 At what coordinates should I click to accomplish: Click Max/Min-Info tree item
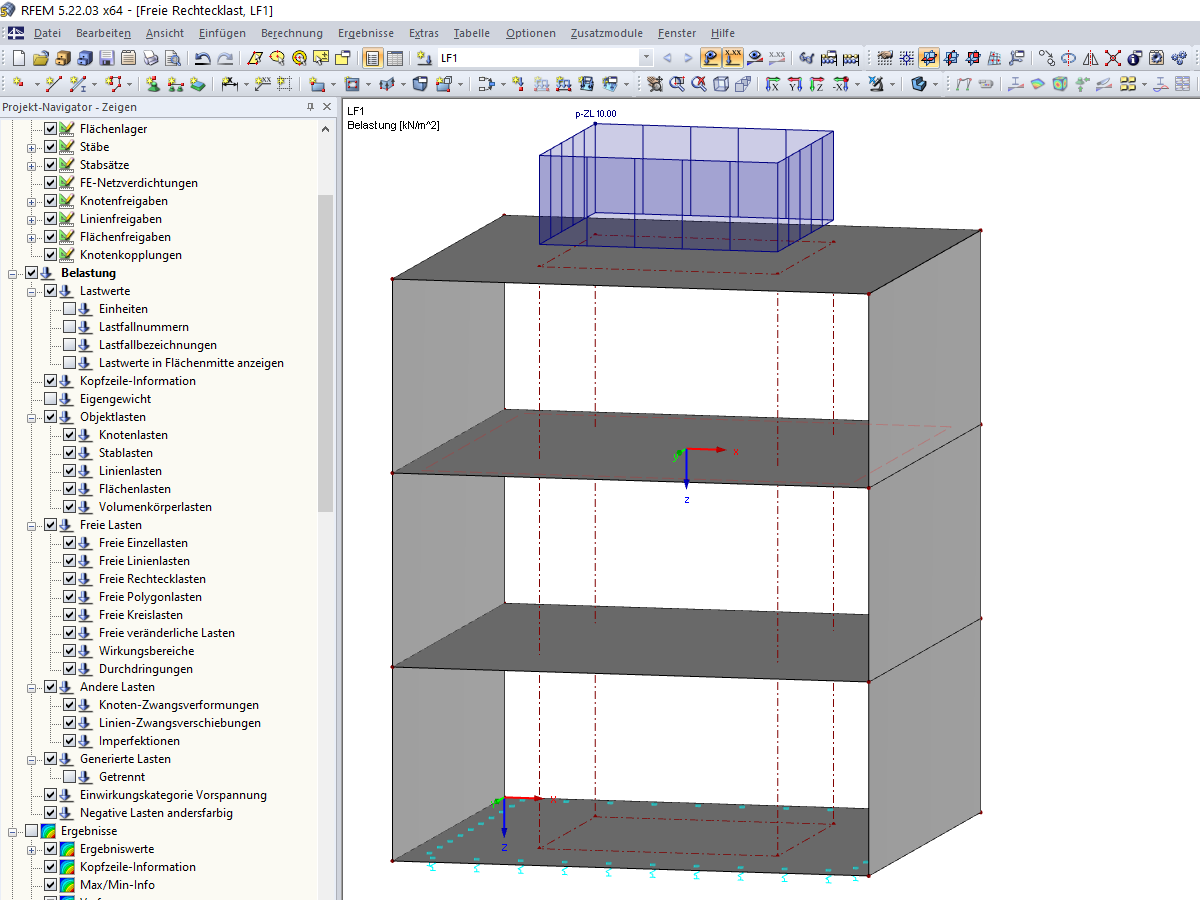coord(117,885)
